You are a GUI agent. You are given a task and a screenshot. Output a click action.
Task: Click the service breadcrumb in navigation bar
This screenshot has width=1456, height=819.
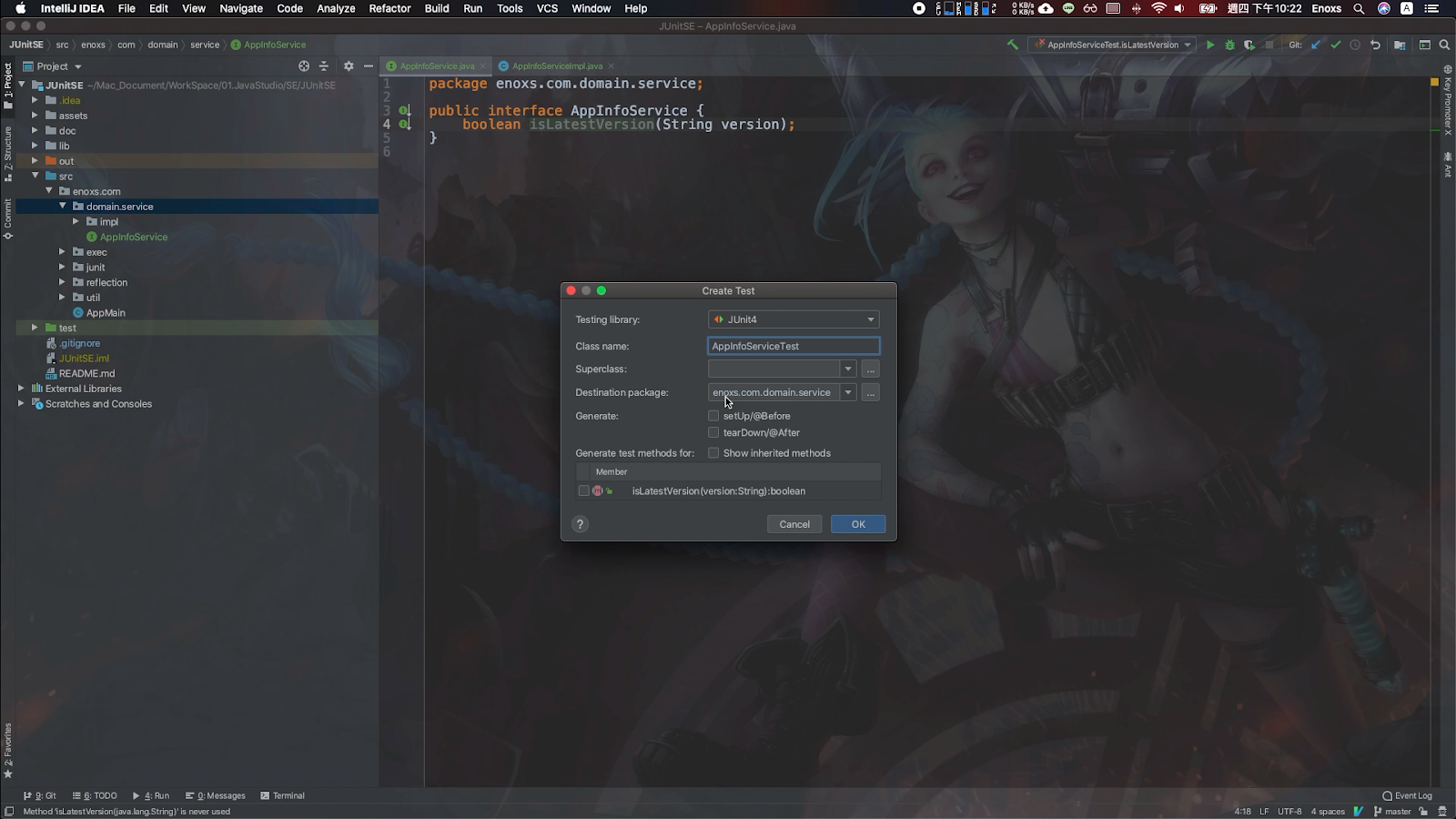205,45
